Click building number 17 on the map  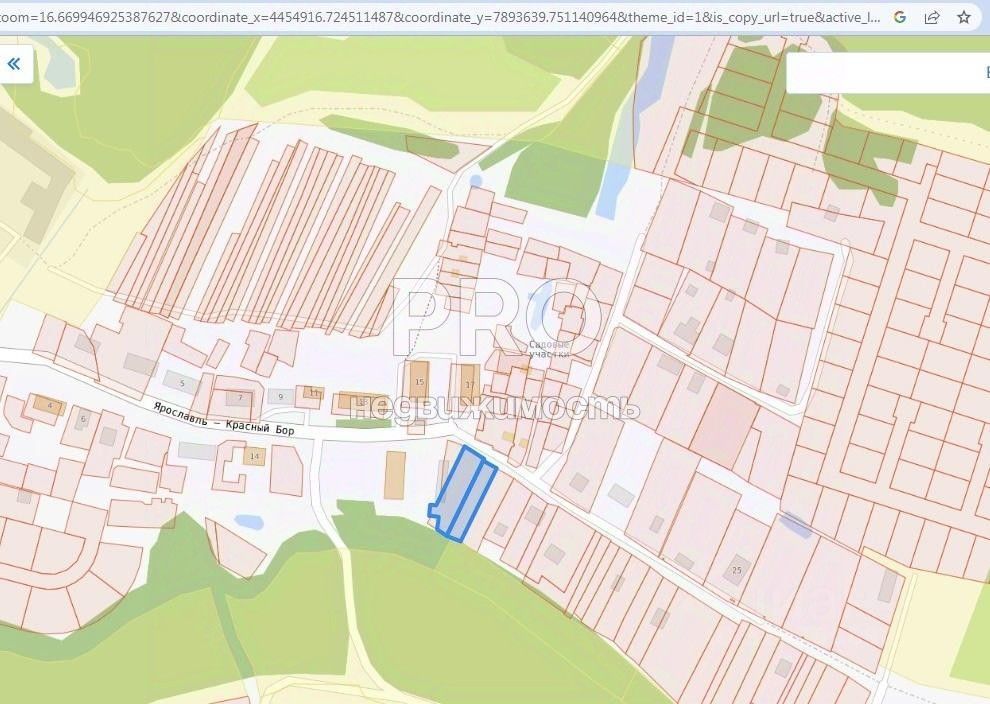coord(468,383)
